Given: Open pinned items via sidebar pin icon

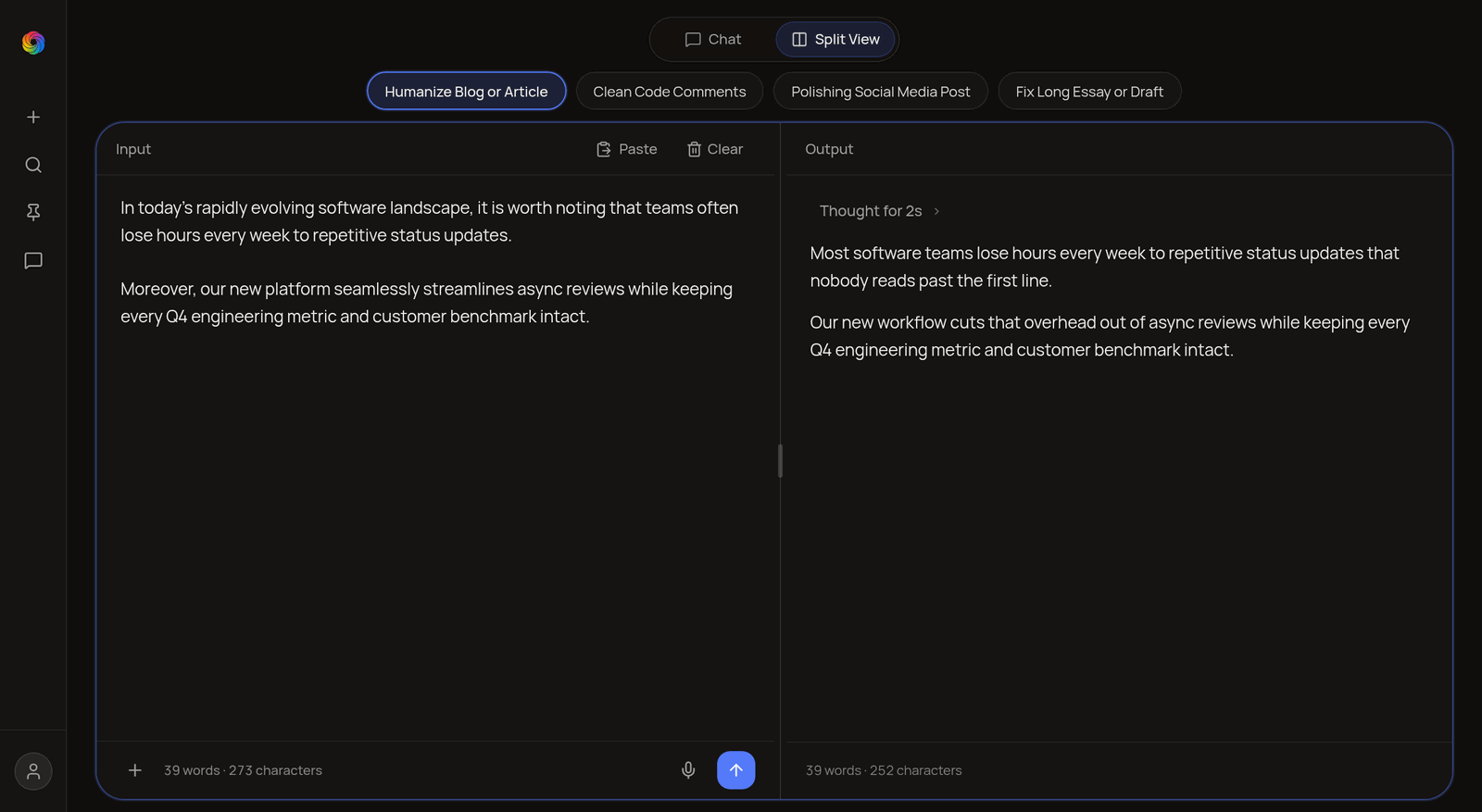Looking at the screenshot, I should pos(33,213).
